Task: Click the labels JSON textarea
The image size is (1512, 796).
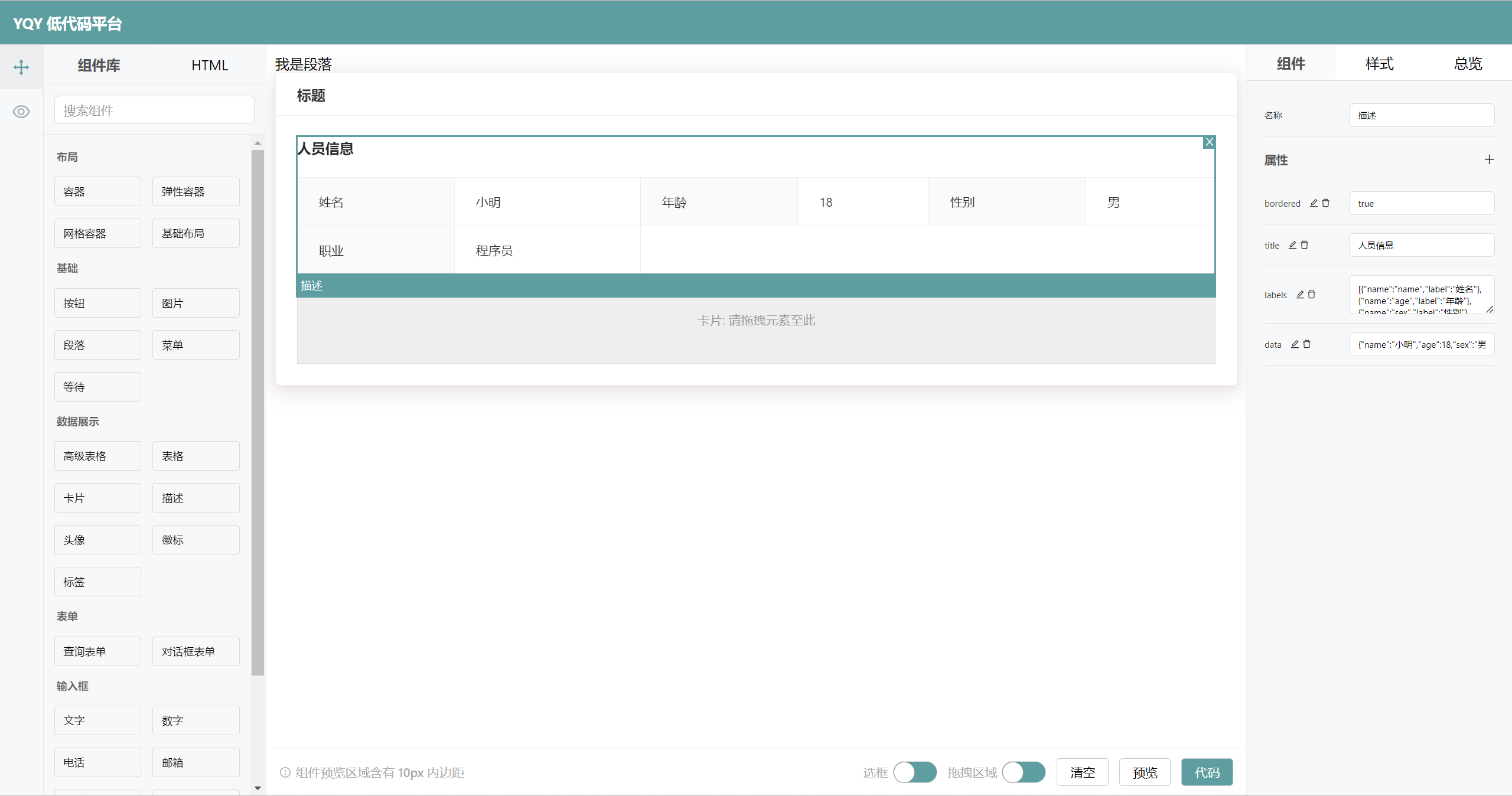Action: (x=1422, y=295)
